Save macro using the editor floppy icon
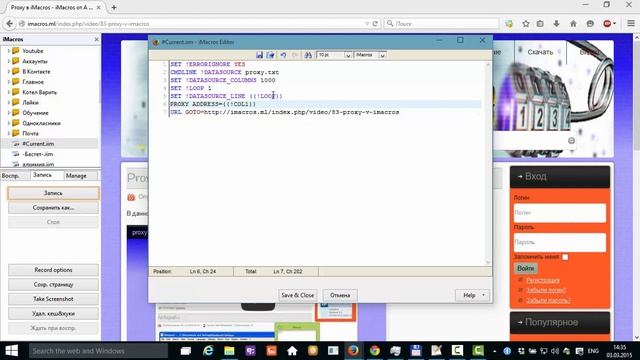This screenshot has height=360, width=640. pos(259,55)
